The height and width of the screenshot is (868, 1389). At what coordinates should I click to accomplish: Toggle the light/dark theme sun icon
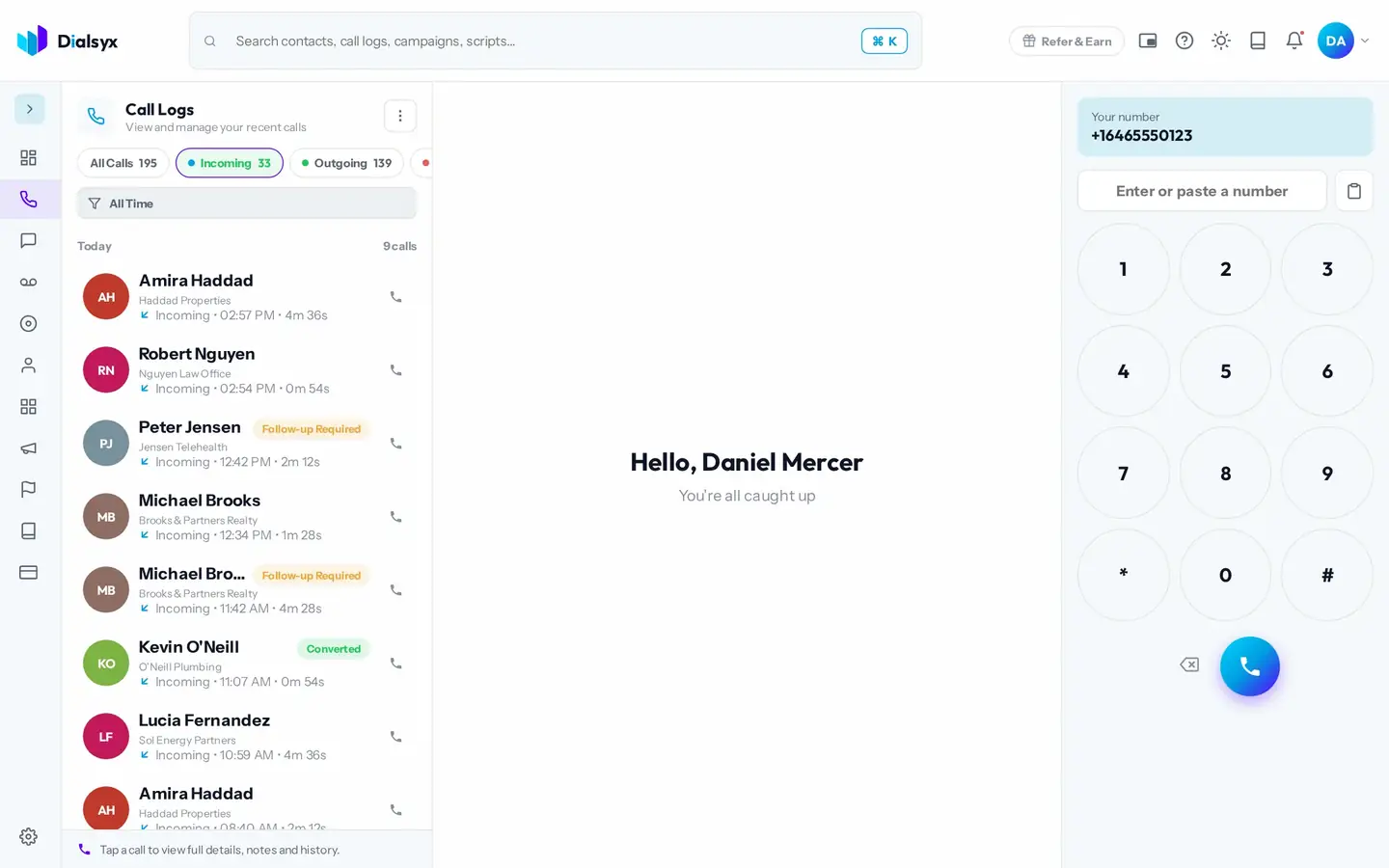[1221, 41]
